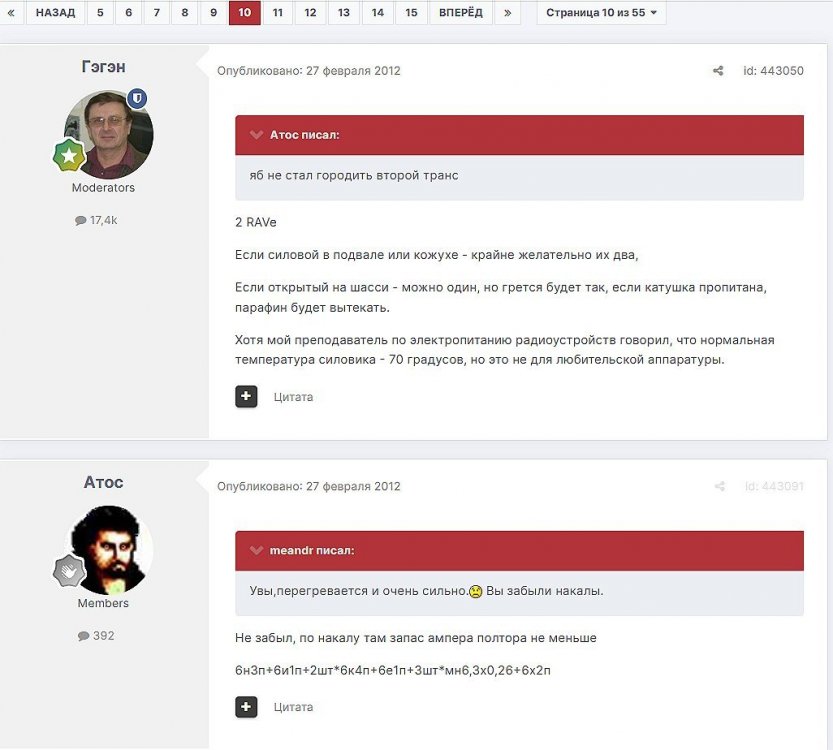Click the plus multi-quote icon in Атос's post
The width and height of the screenshot is (833, 750).
246,707
